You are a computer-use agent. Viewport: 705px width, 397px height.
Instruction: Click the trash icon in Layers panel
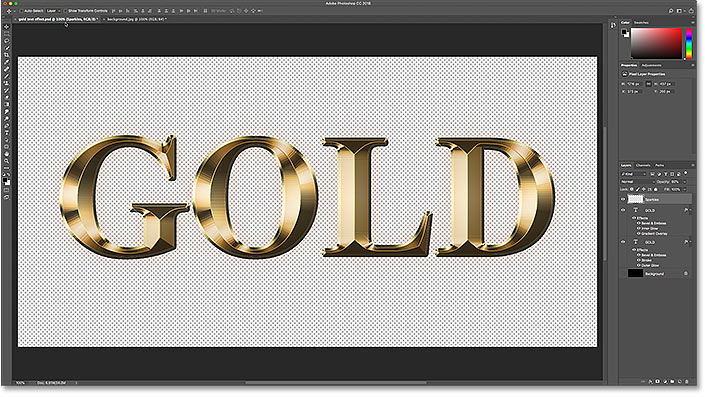click(687, 382)
